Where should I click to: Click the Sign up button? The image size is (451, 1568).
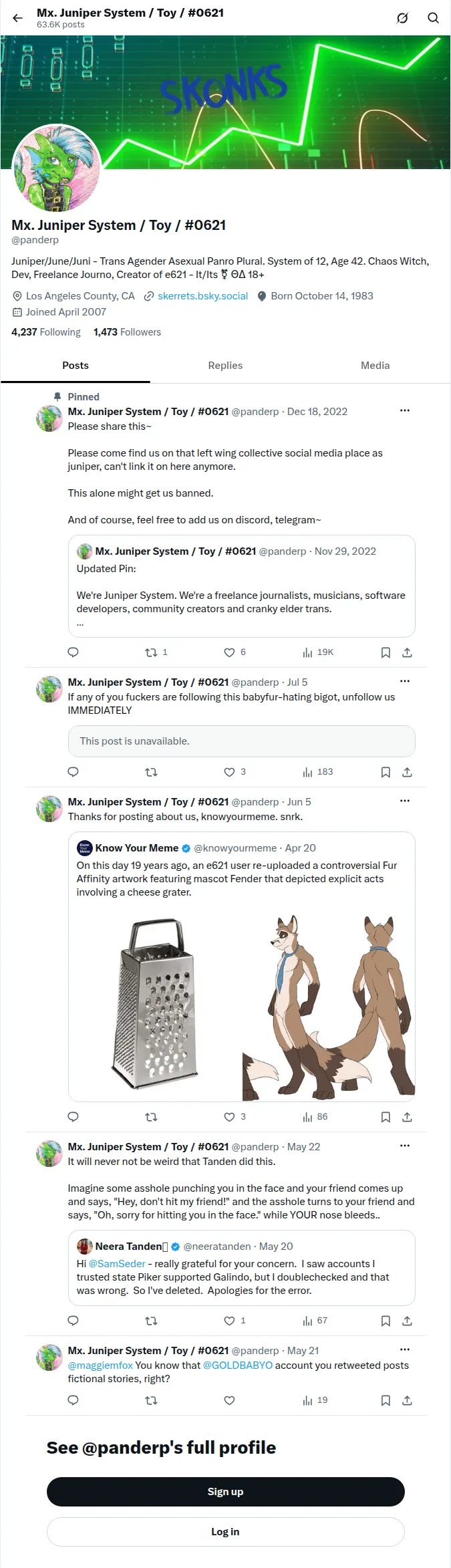[226, 1492]
